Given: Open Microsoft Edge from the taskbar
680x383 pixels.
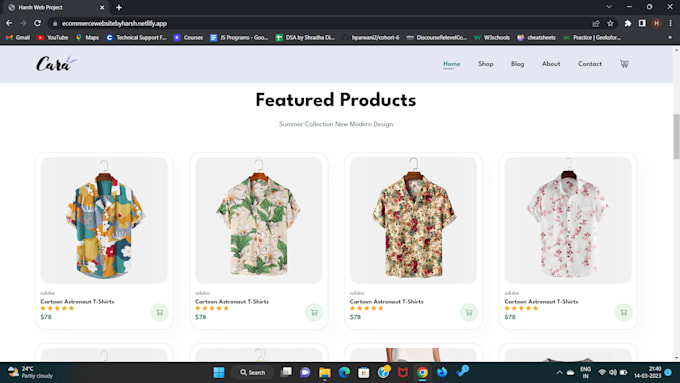Looking at the screenshot, I should pyautogui.click(x=344, y=372).
